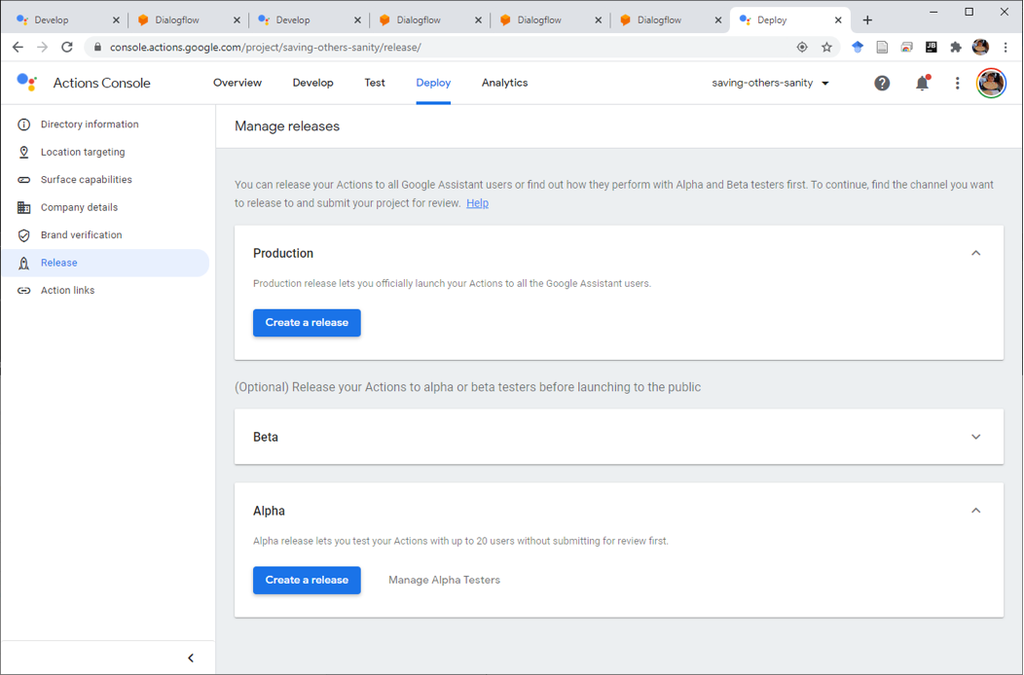Image resolution: width=1024 pixels, height=675 pixels.
Task: Click Manage Alpha Testers
Action: click(x=444, y=580)
